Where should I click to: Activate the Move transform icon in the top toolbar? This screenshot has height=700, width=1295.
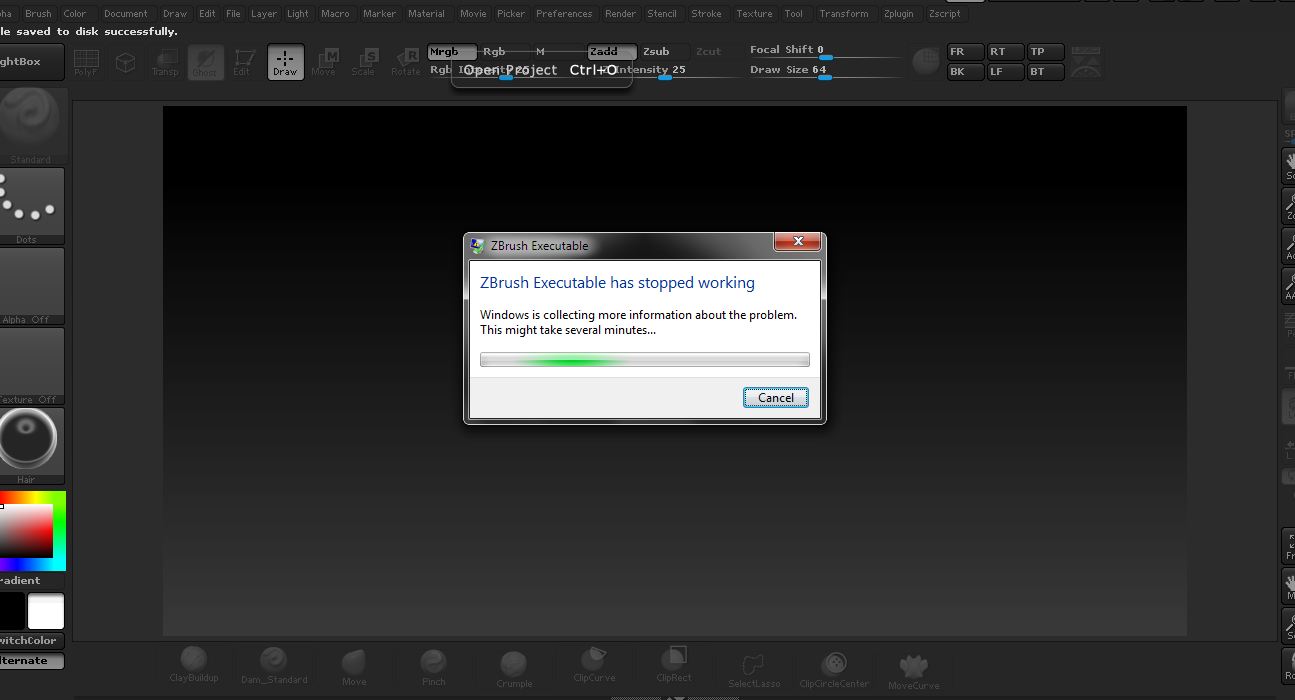(324, 62)
